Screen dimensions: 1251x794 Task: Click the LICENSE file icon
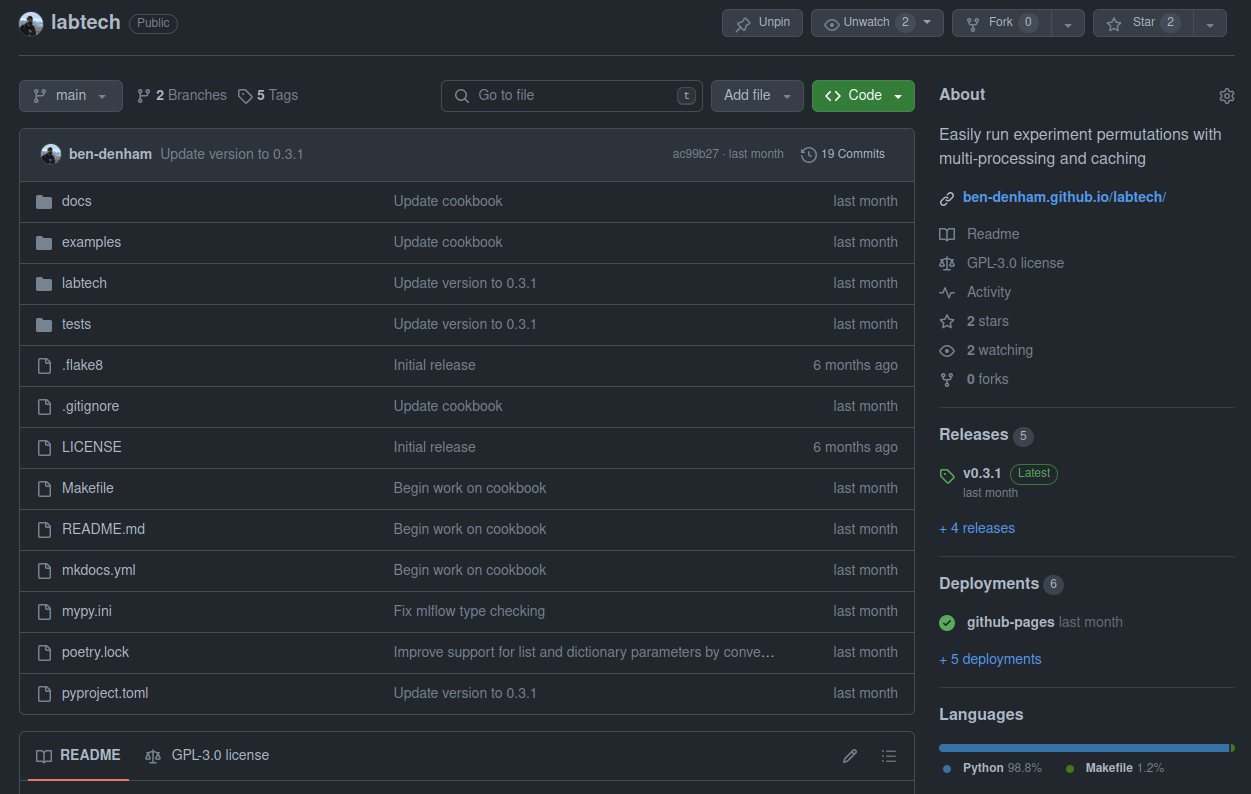44,448
